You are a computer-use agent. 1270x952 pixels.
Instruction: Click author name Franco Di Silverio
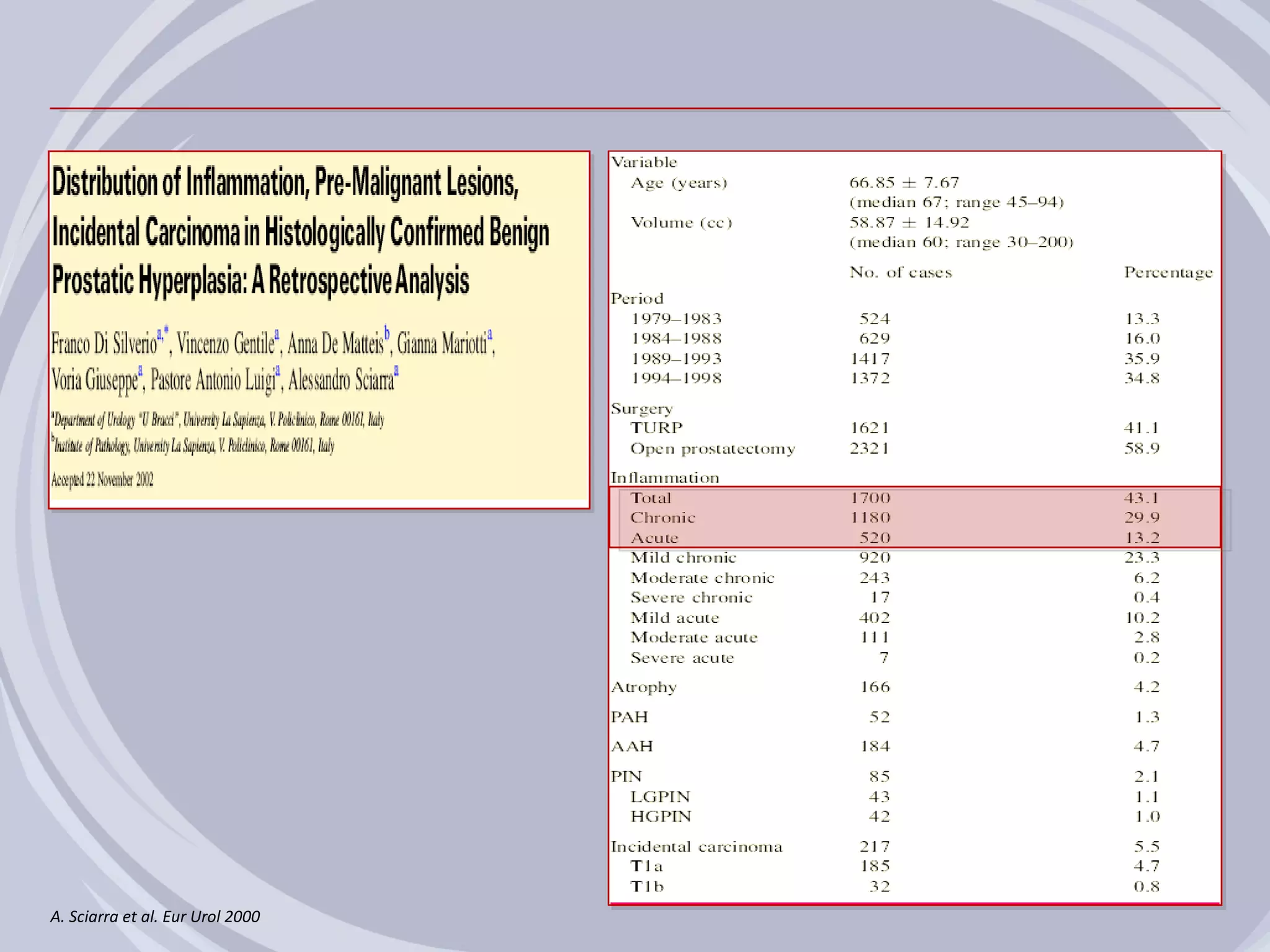click(104, 343)
